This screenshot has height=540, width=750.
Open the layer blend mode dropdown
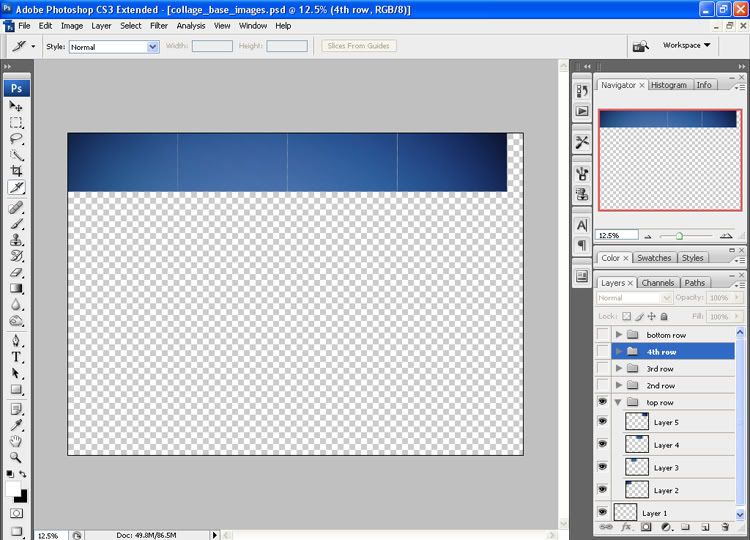pyautogui.click(x=634, y=298)
